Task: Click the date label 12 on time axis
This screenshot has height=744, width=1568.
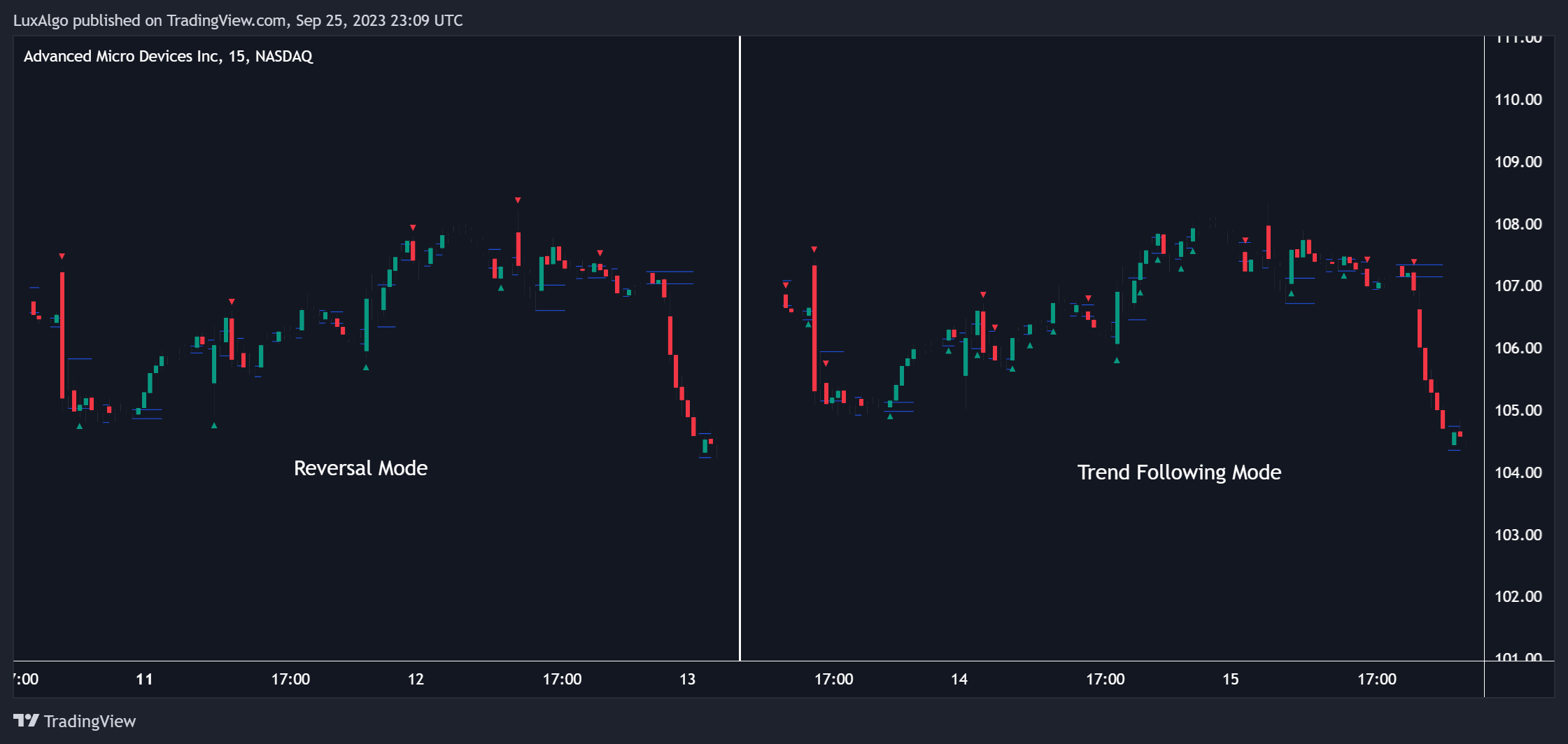Action: tap(416, 679)
